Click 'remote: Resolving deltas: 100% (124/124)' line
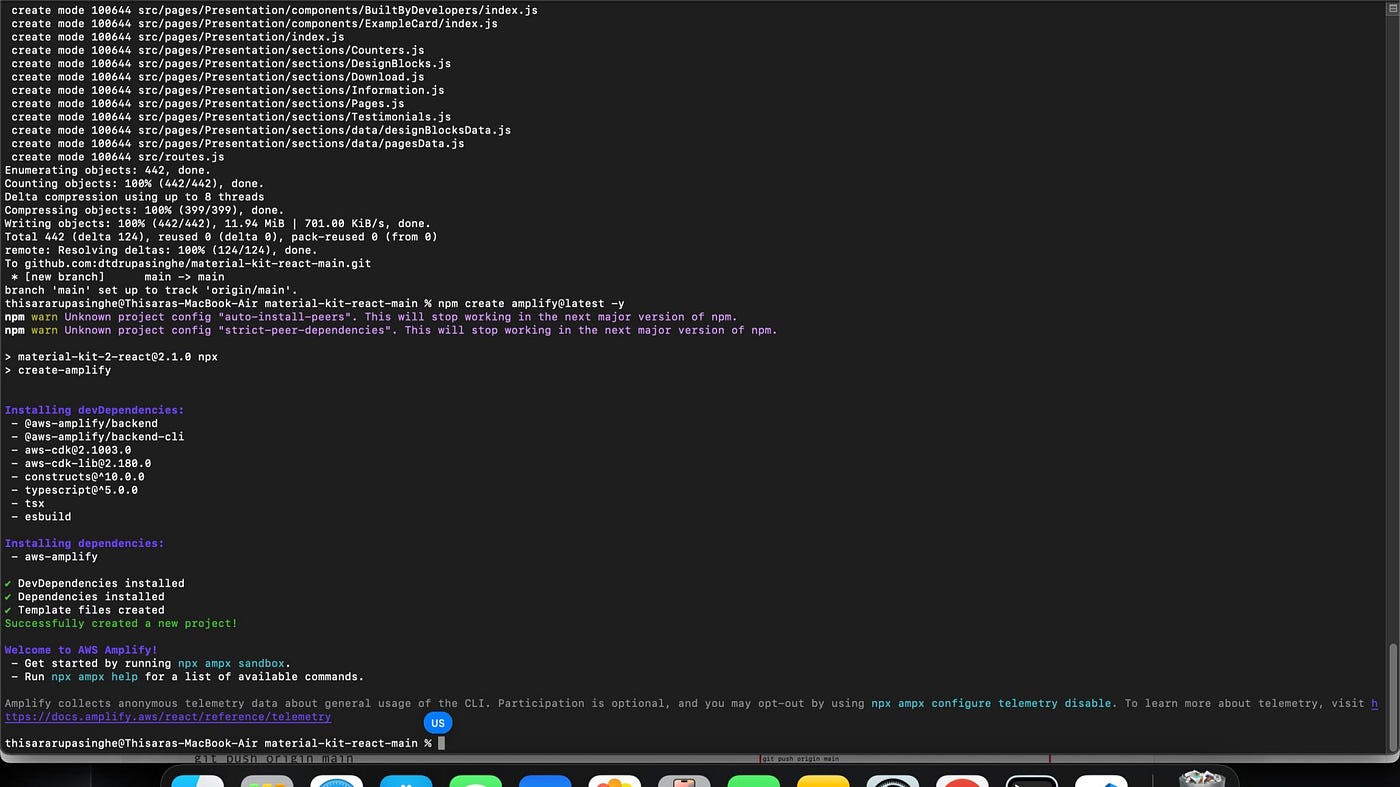Screen dimensions: 1400x787 [161, 250]
